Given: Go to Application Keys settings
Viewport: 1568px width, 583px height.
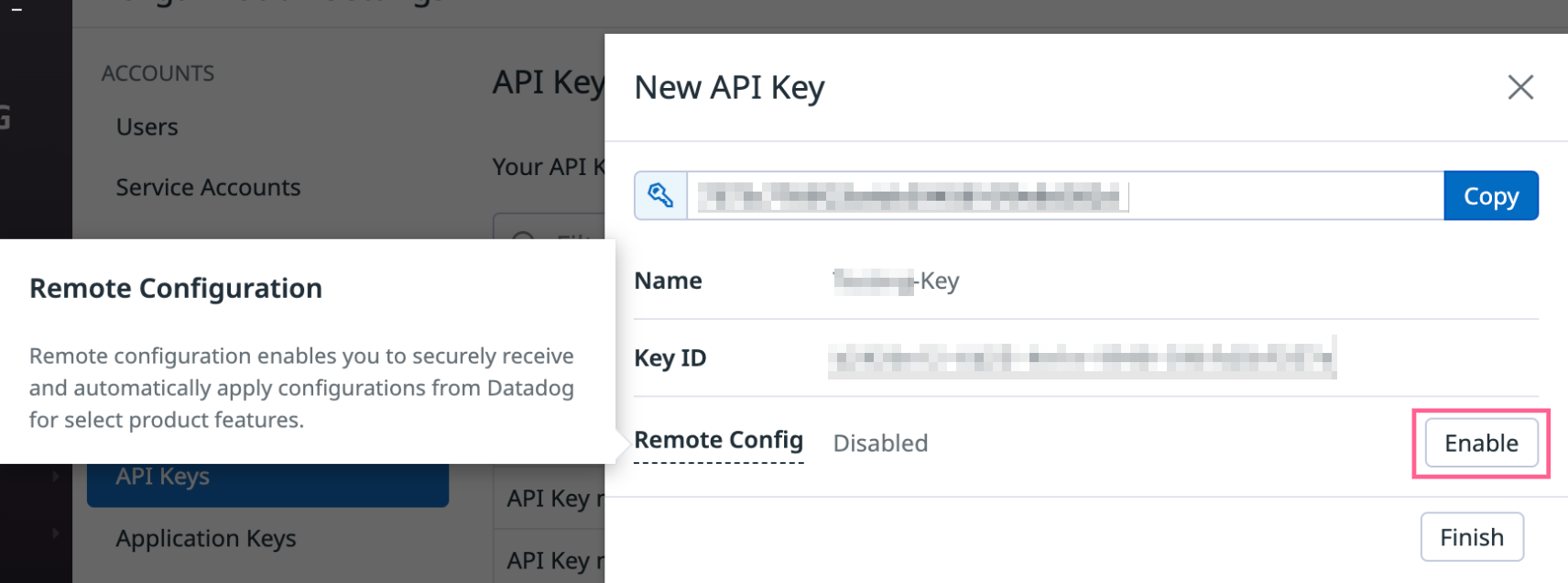Looking at the screenshot, I should (206, 539).
